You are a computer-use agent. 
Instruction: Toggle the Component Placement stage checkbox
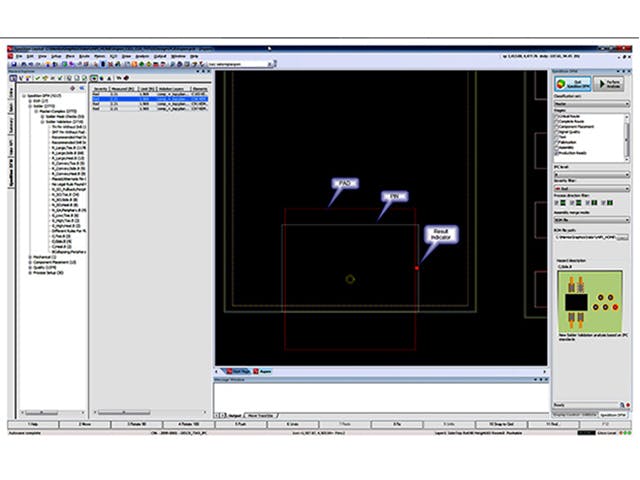pos(556,127)
